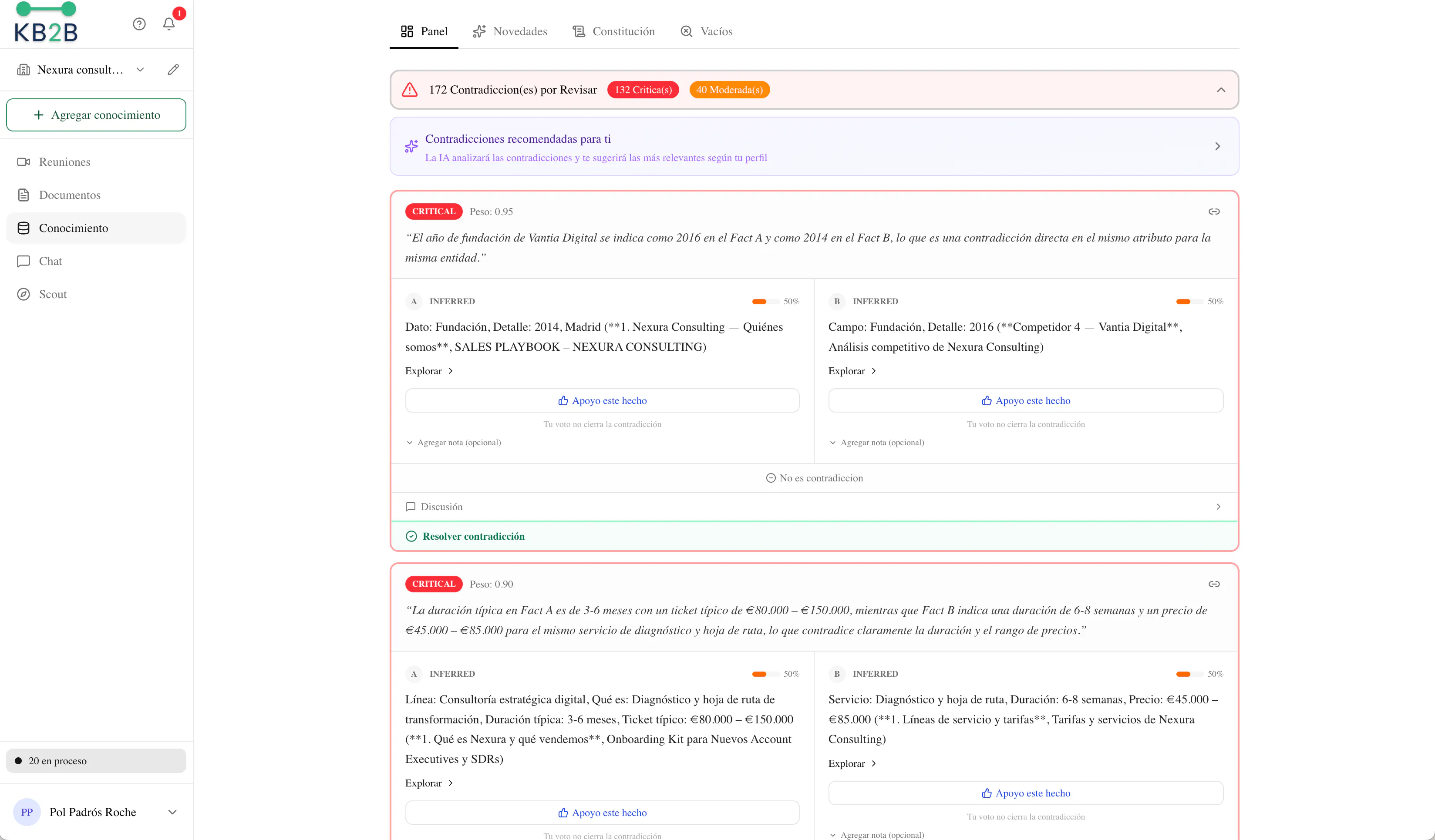Explore the Servicio Diagnóstico fact B
The height and width of the screenshot is (840, 1435).
tap(852, 764)
